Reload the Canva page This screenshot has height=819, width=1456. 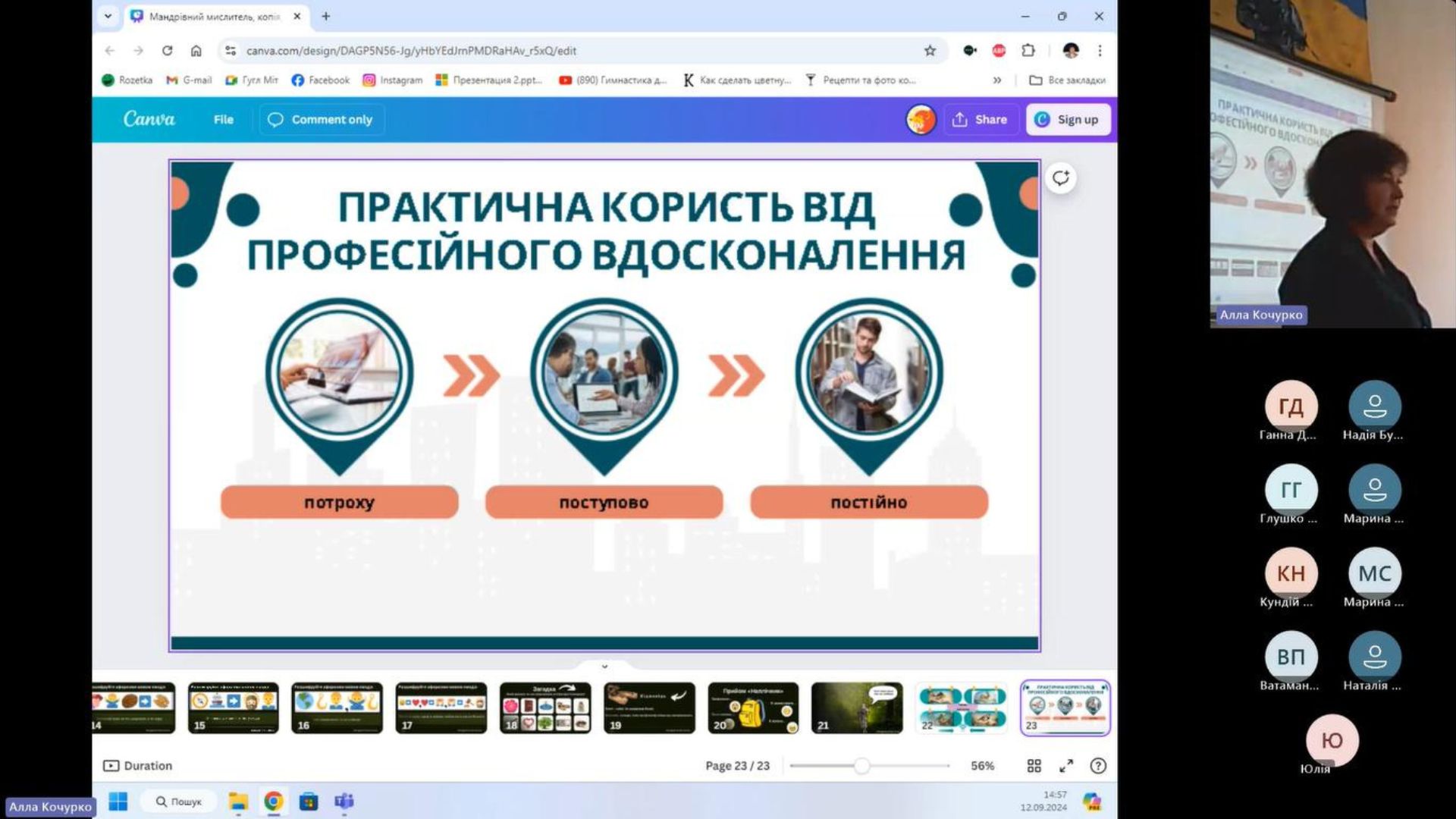[167, 51]
